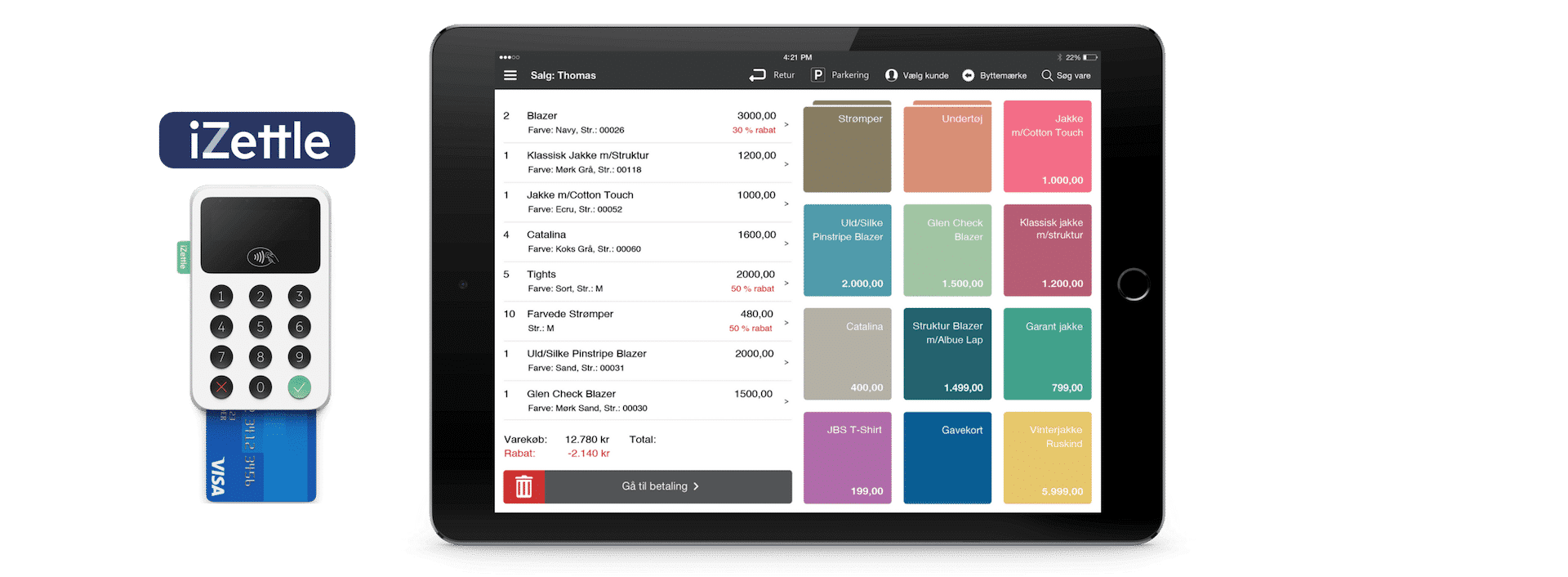Add Gavekort product tile
The width and height of the screenshot is (1568, 577).
point(947,458)
